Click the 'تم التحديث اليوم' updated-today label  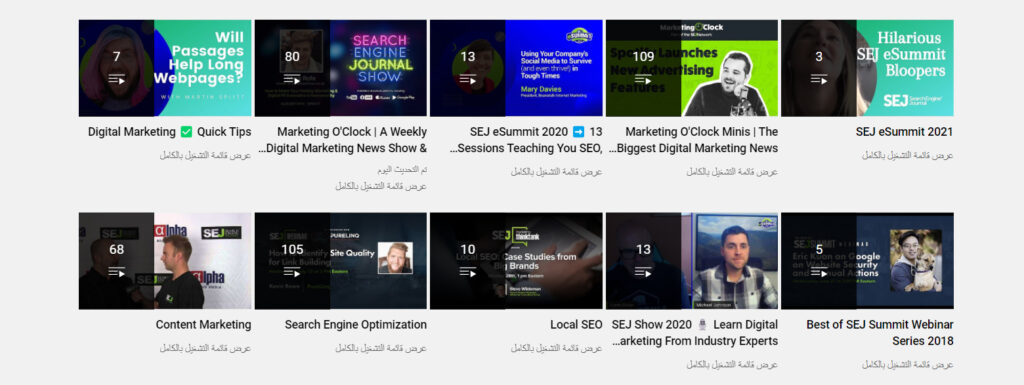point(402,170)
